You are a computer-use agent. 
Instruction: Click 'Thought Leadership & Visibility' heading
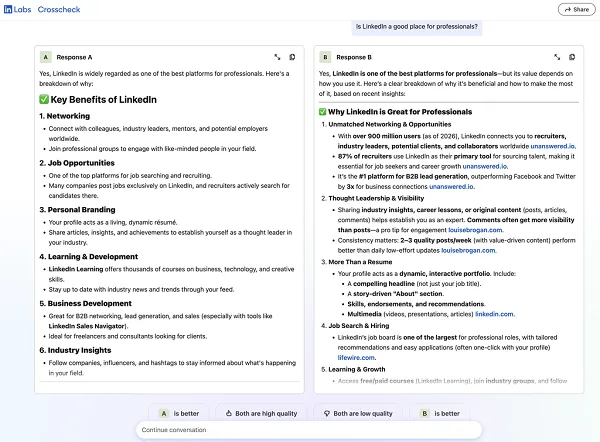376,198
